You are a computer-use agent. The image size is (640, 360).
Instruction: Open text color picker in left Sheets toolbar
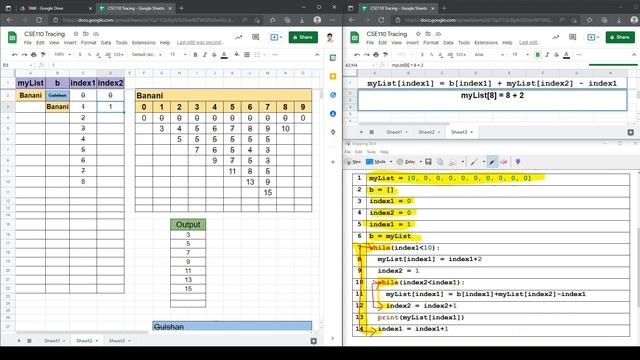tap(224, 54)
